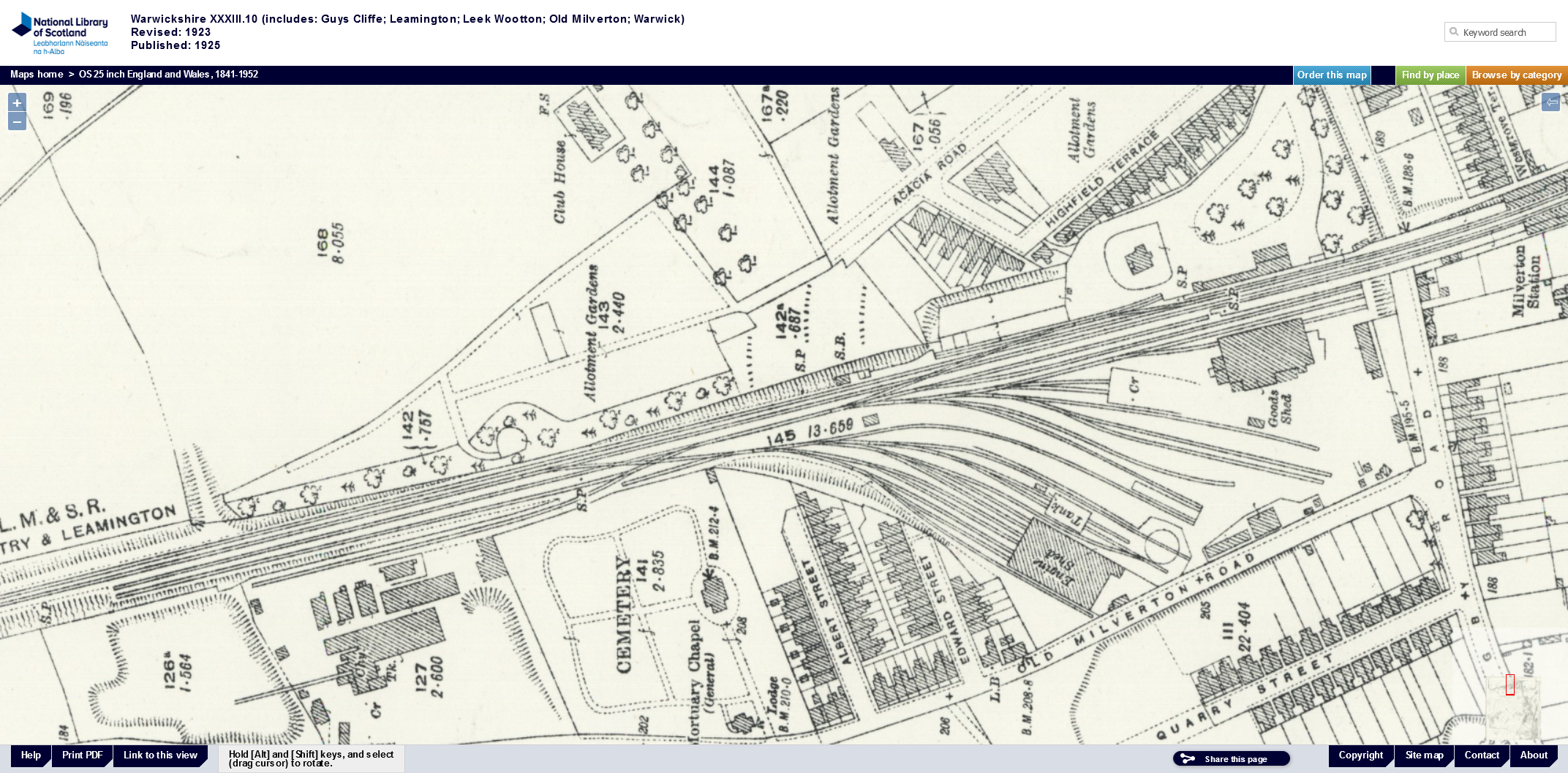Click the share icon in Share this page
Screen dimensions: 1568x773
(1188, 759)
